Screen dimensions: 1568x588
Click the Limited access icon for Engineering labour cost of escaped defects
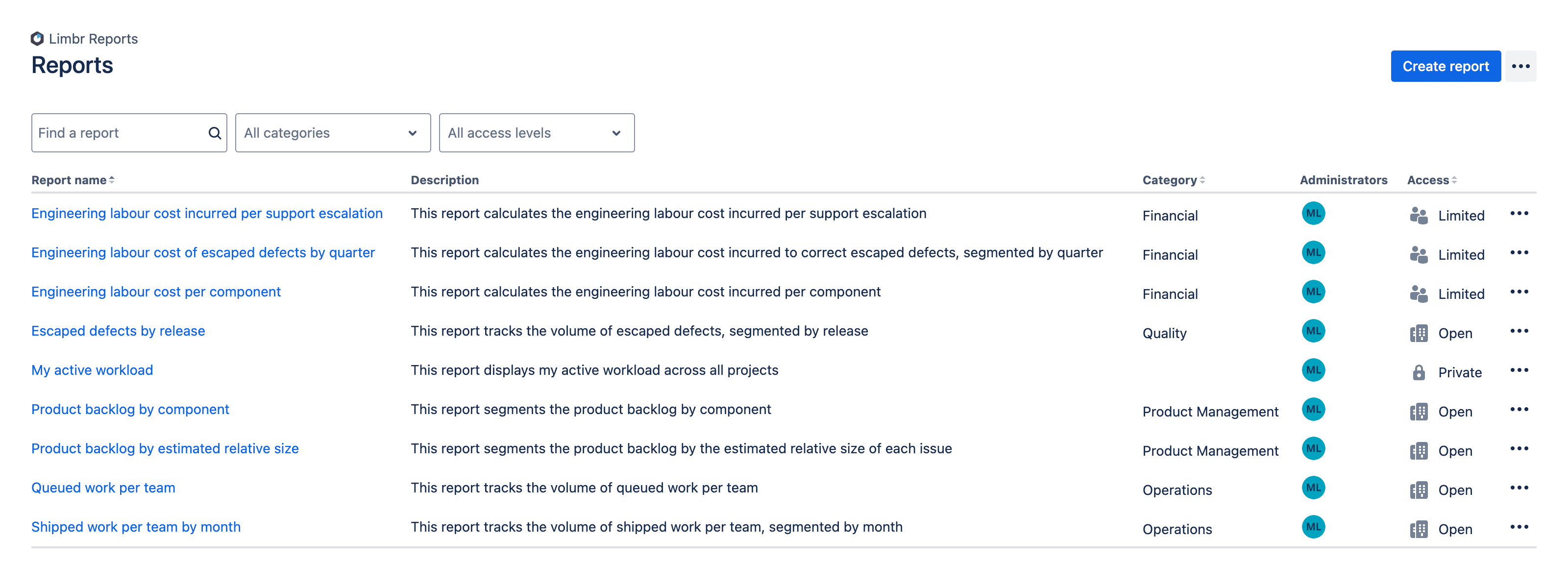tap(1418, 253)
